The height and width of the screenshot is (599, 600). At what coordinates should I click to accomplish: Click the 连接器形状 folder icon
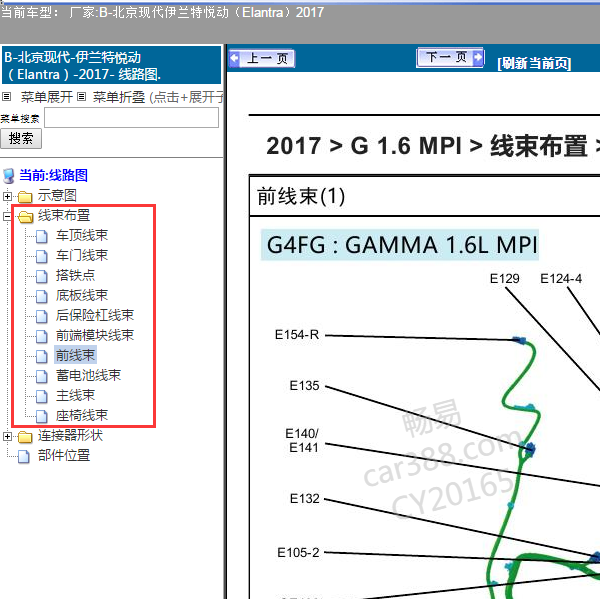25,437
